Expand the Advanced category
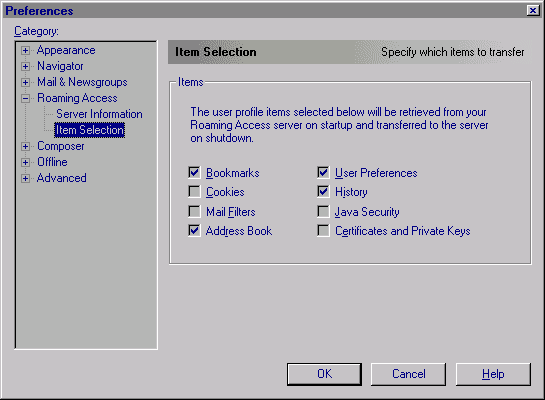Image resolution: width=545 pixels, height=400 pixels. tap(25, 178)
